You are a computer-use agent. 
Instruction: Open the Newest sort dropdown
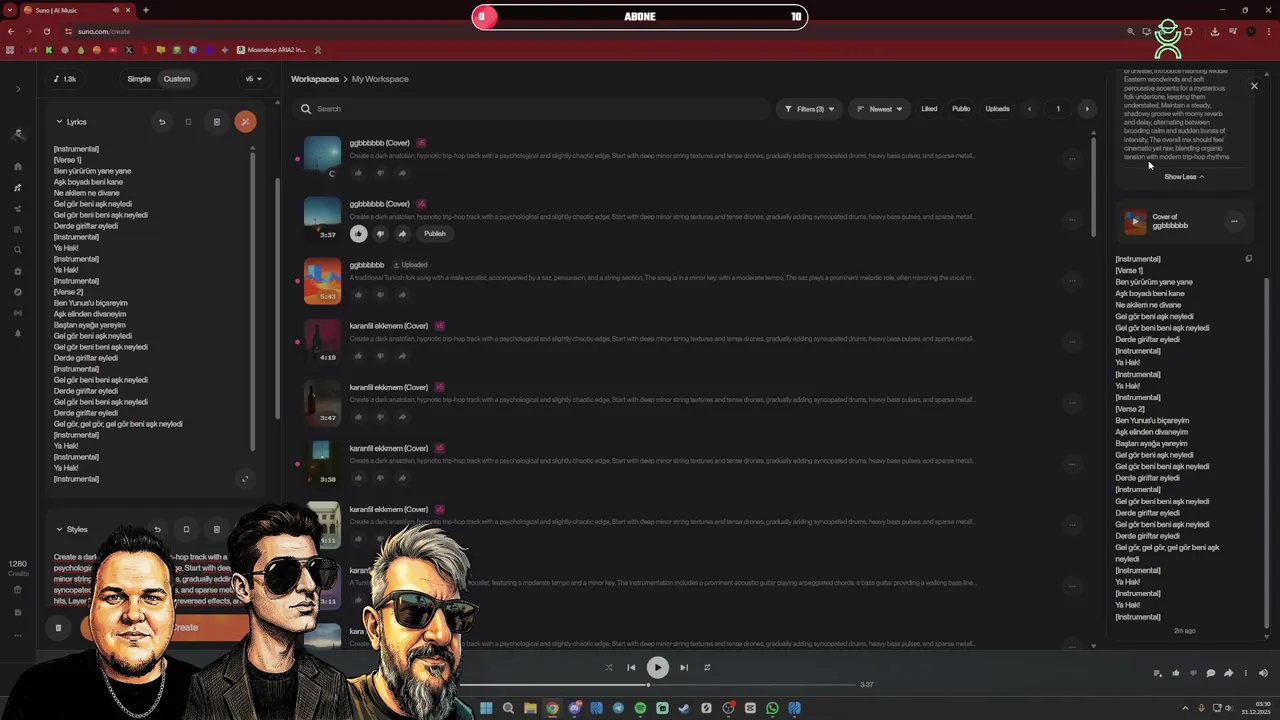click(880, 109)
